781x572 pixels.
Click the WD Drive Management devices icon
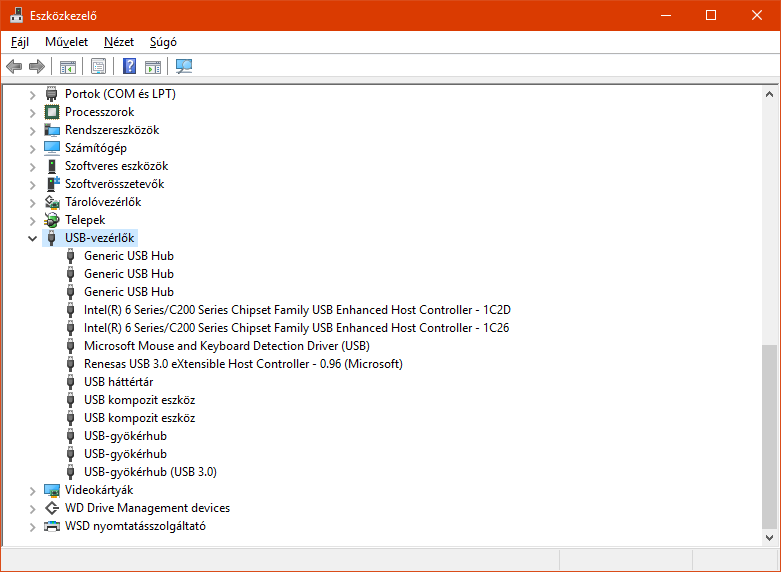[52, 508]
